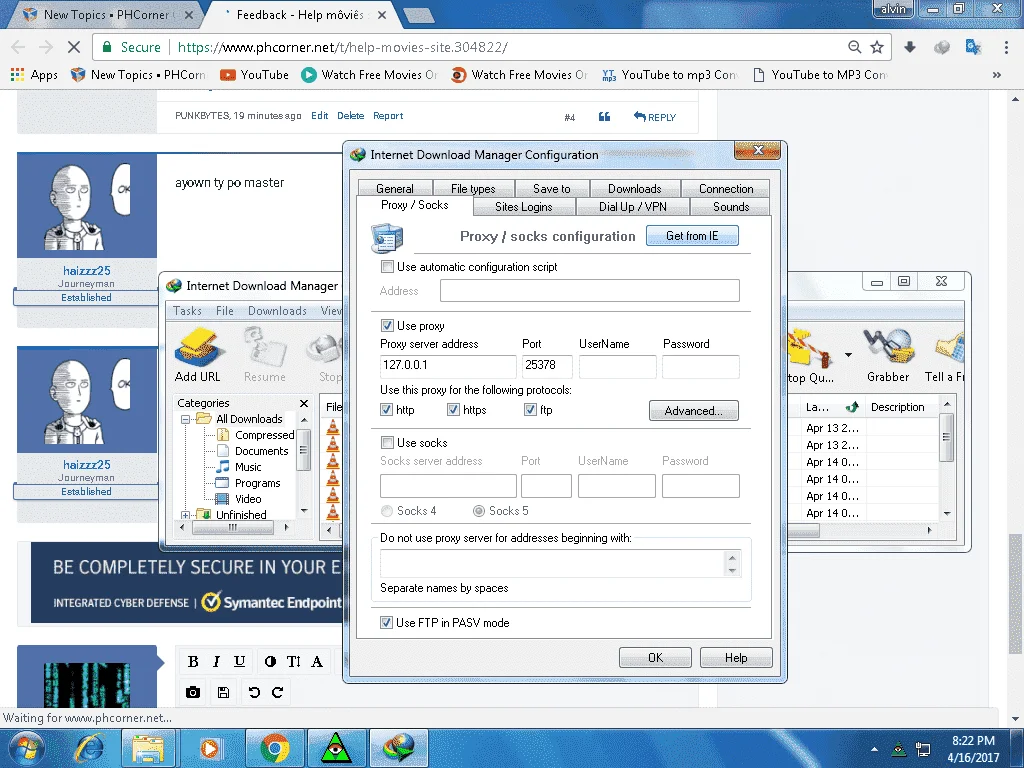Click the automatic configuration Address field

[590, 291]
